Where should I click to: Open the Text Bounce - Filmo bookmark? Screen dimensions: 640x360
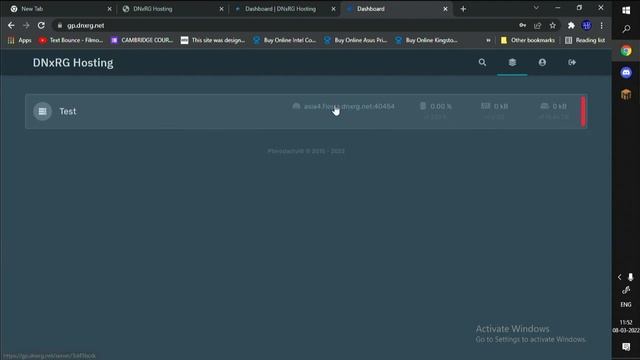click(x=71, y=40)
